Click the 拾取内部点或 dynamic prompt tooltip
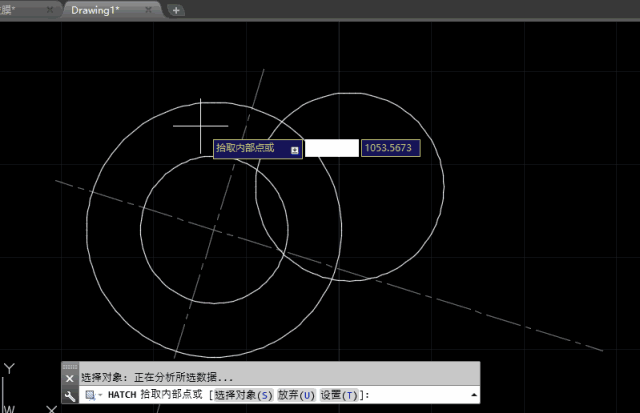 point(250,148)
